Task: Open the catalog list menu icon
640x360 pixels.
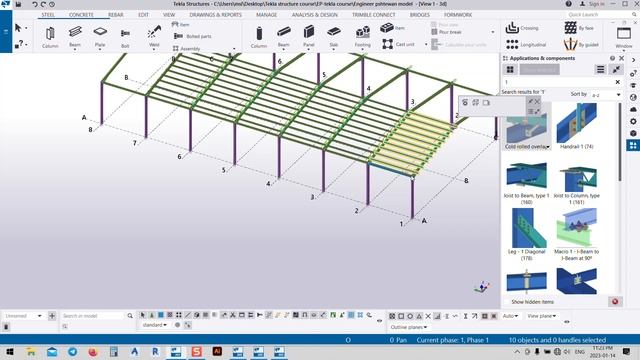Action: 600,70
